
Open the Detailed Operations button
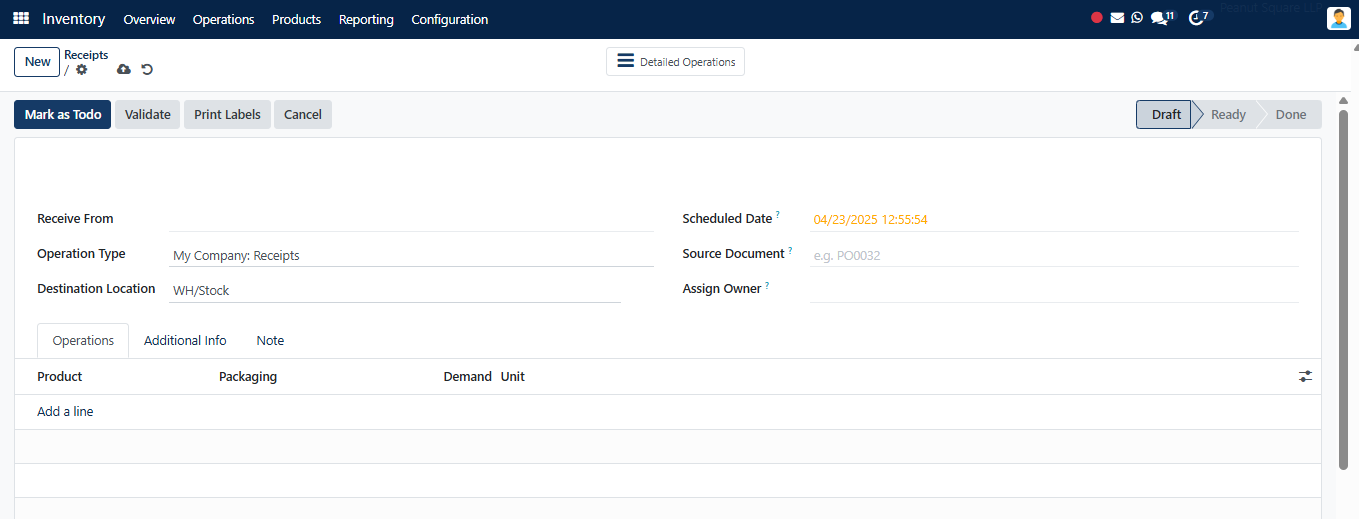675,62
